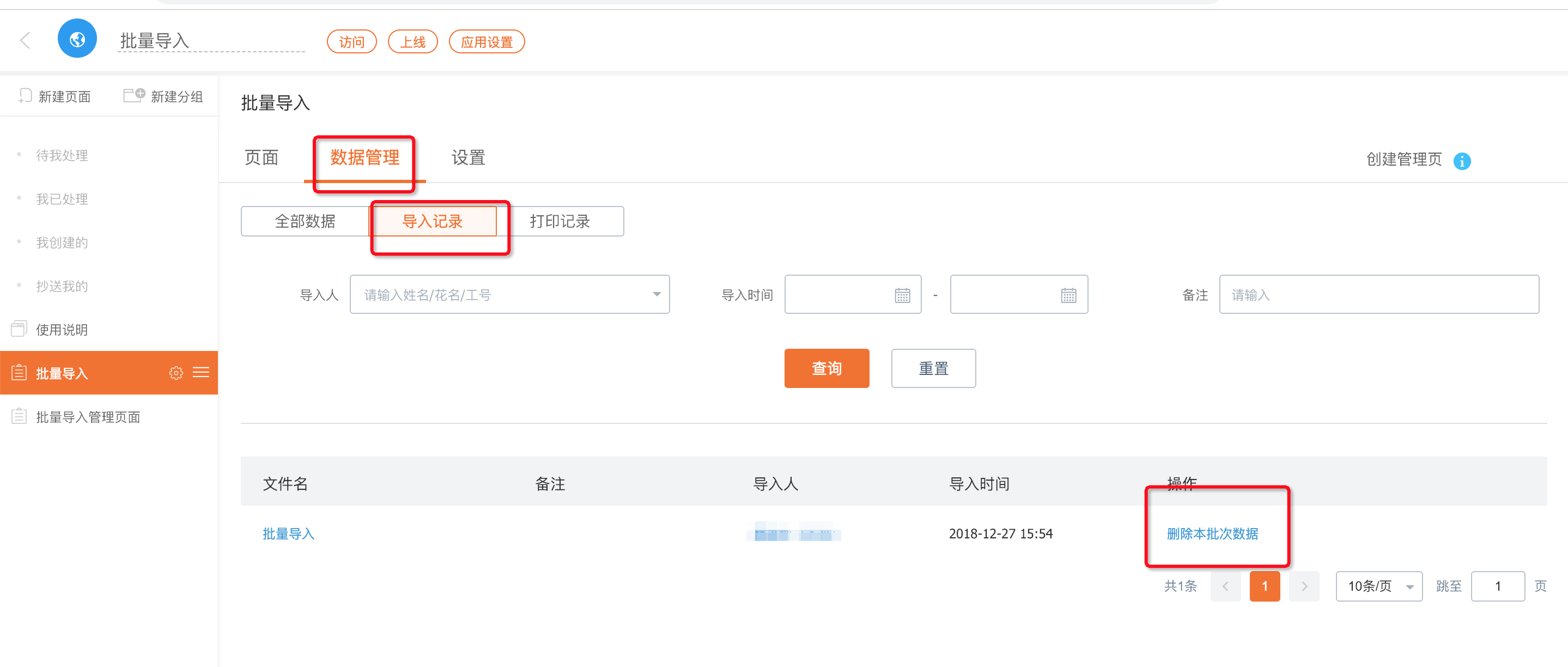Screen dimensions: 1568x667
Task: Click the new page icon
Action: coord(25,95)
